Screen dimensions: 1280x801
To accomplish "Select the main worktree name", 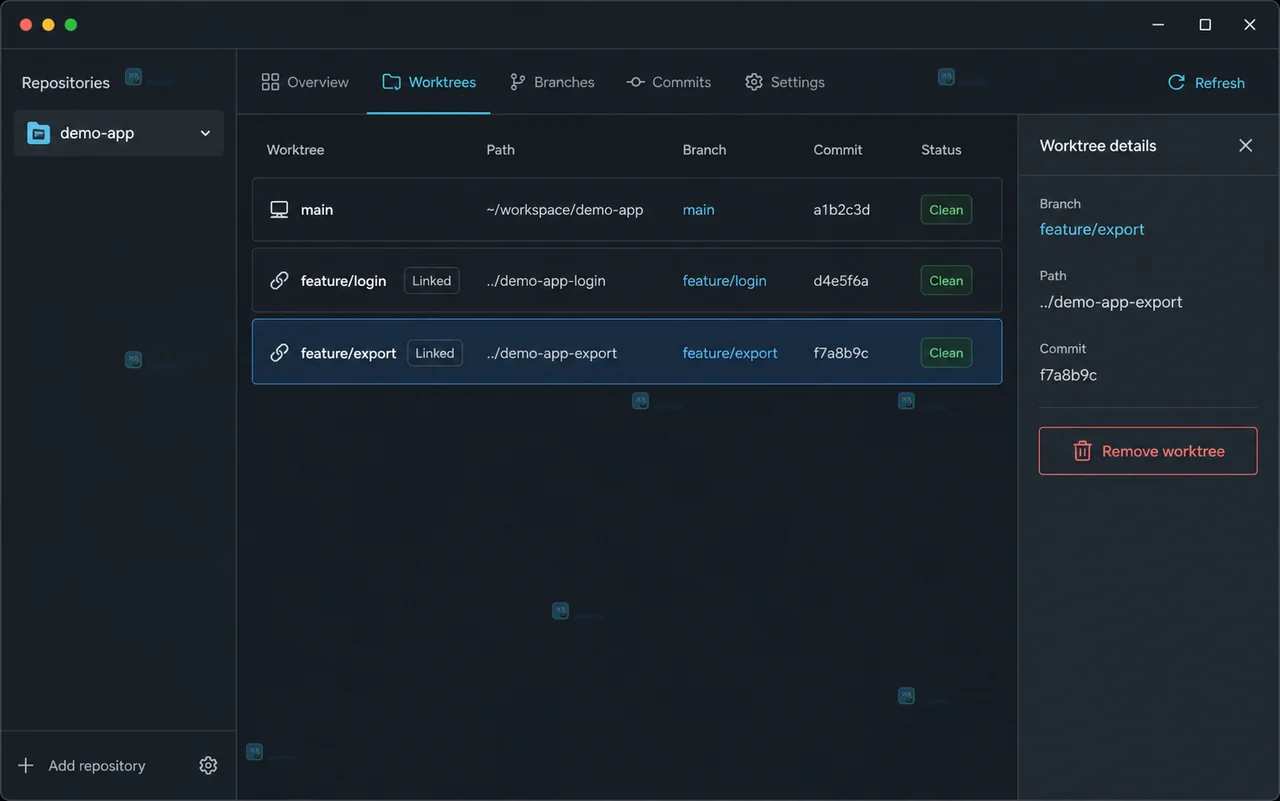I will tap(317, 210).
